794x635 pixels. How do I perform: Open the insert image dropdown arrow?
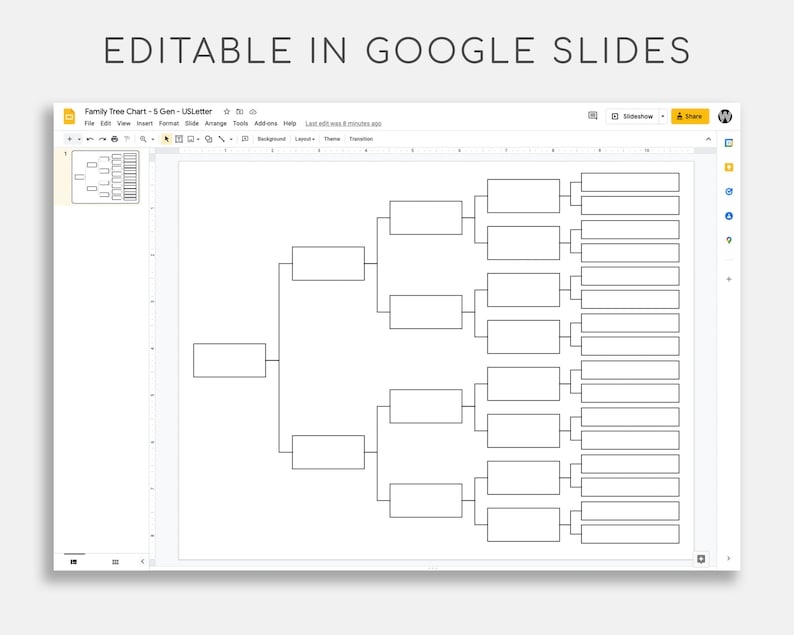coord(198,139)
